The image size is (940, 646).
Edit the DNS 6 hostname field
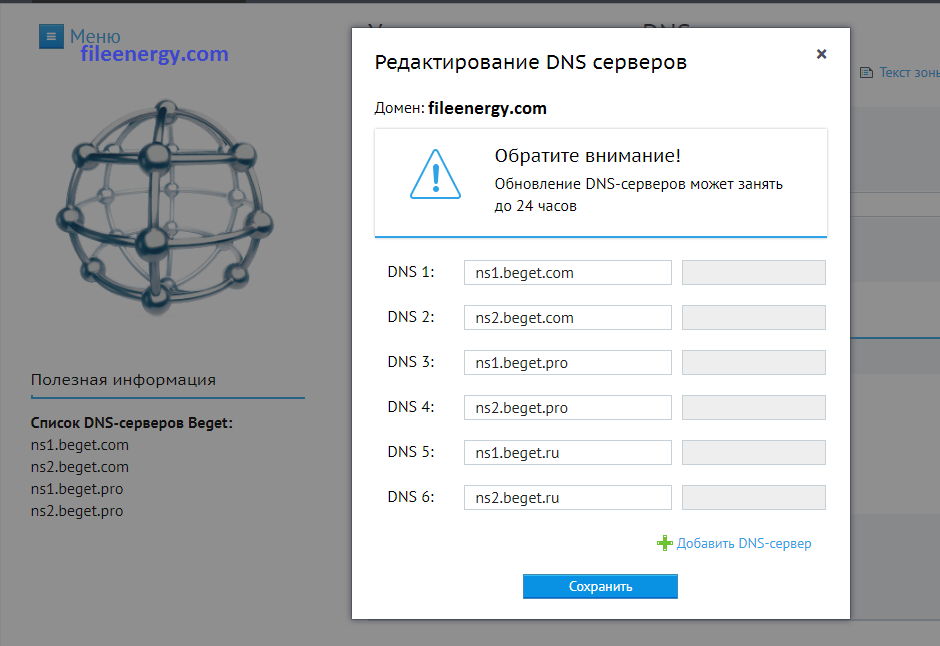tap(568, 497)
